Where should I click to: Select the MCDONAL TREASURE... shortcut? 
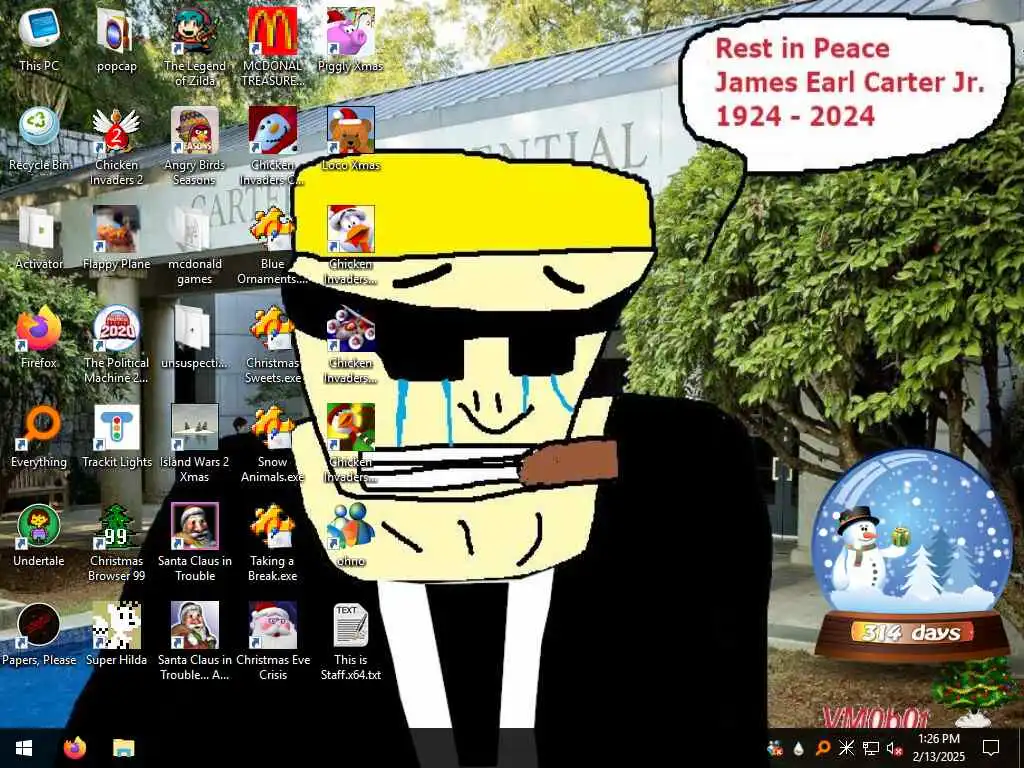point(272,47)
